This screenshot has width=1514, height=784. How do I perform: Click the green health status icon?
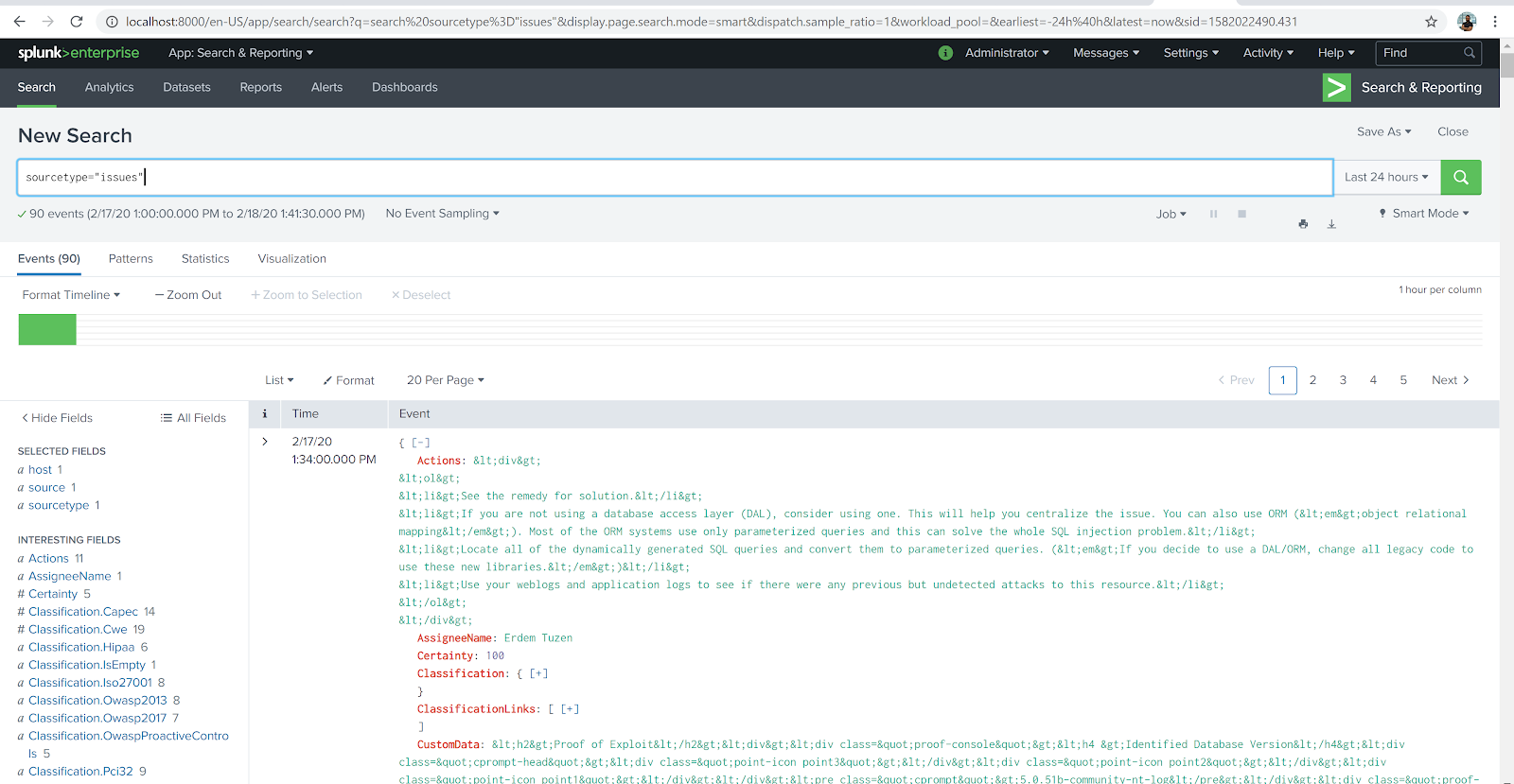945,53
